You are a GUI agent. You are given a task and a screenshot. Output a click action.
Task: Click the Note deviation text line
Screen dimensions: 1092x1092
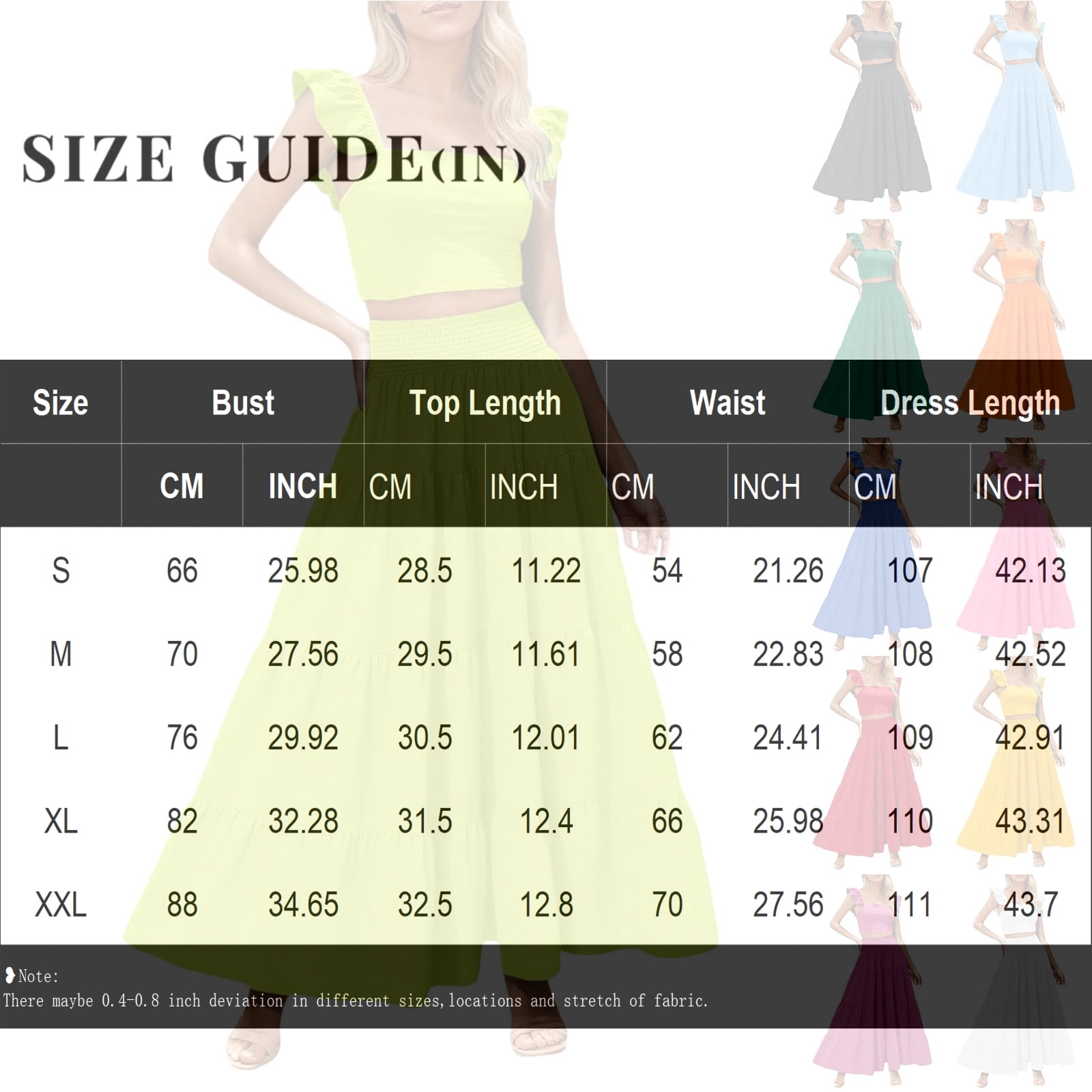coord(355,1001)
